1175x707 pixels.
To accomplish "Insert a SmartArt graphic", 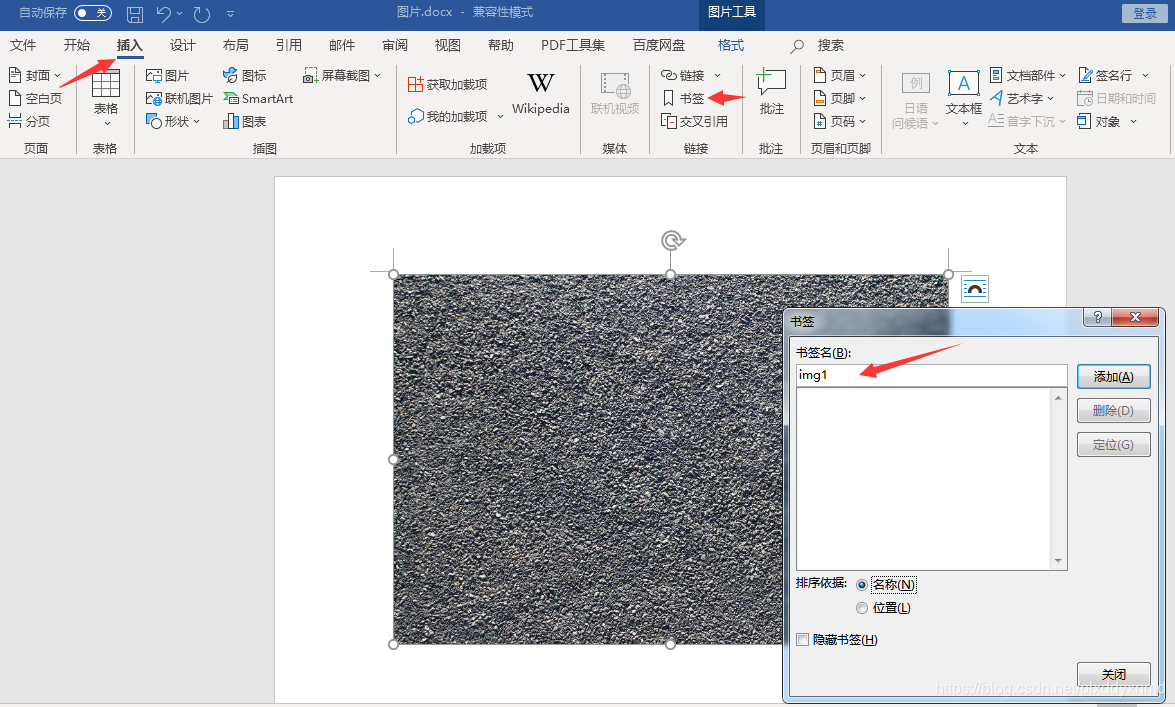I will pos(258,98).
